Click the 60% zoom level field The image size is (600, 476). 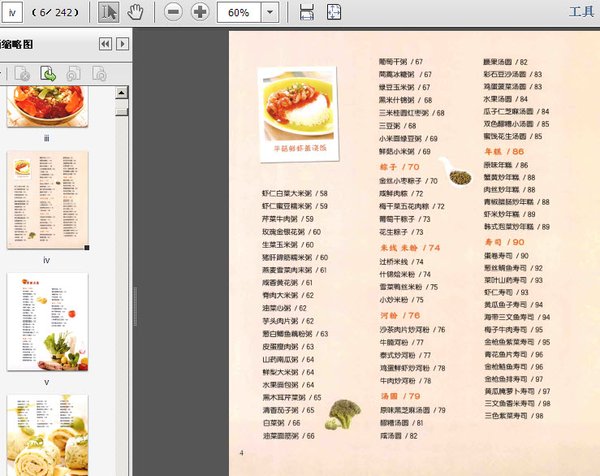[238, 12]
